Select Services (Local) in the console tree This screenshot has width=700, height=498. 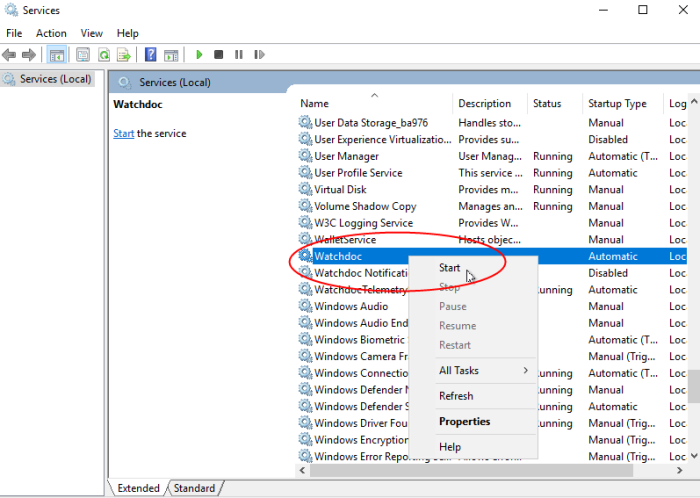55,79
